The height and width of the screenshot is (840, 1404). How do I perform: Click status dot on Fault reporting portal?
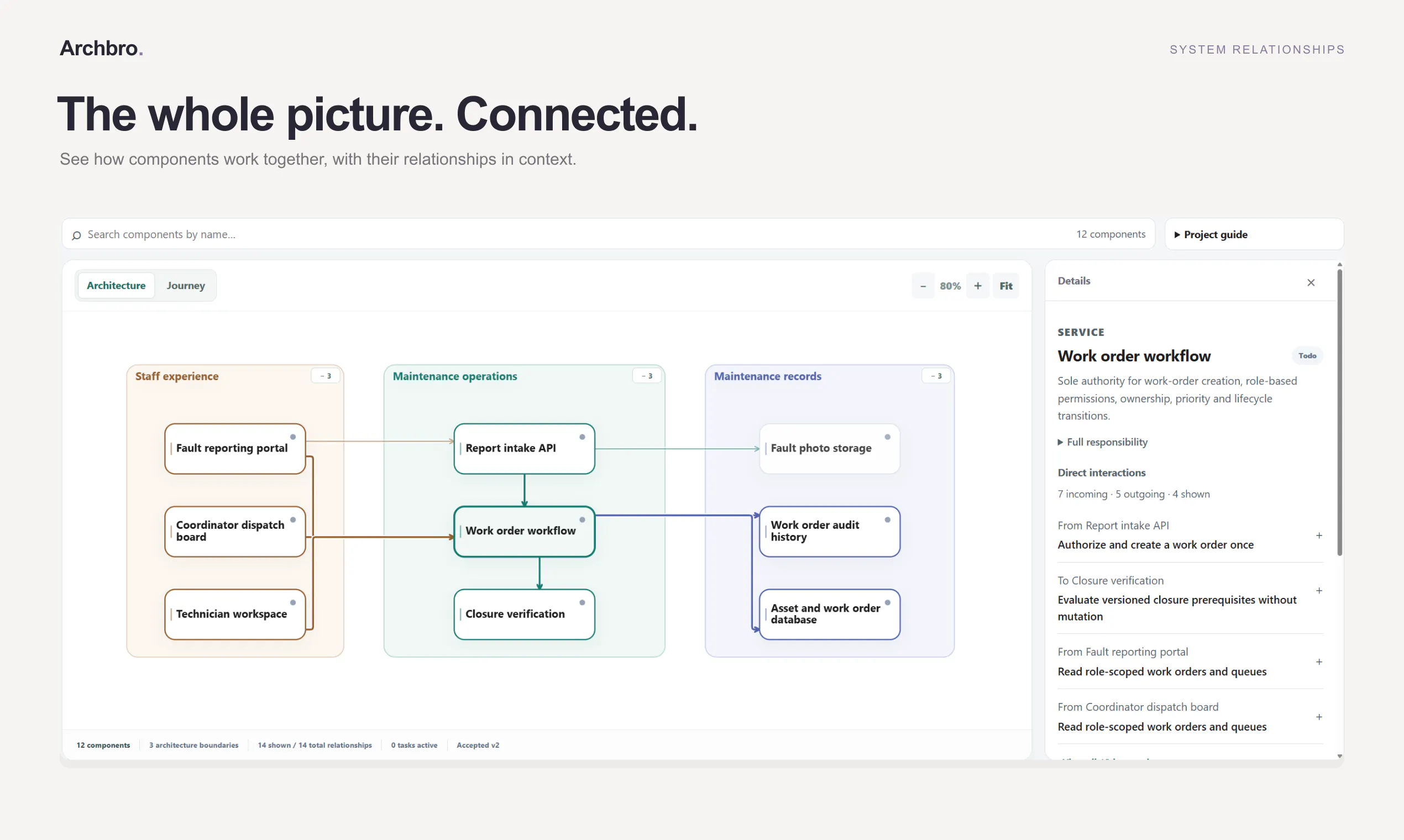(x=293, y=437)
